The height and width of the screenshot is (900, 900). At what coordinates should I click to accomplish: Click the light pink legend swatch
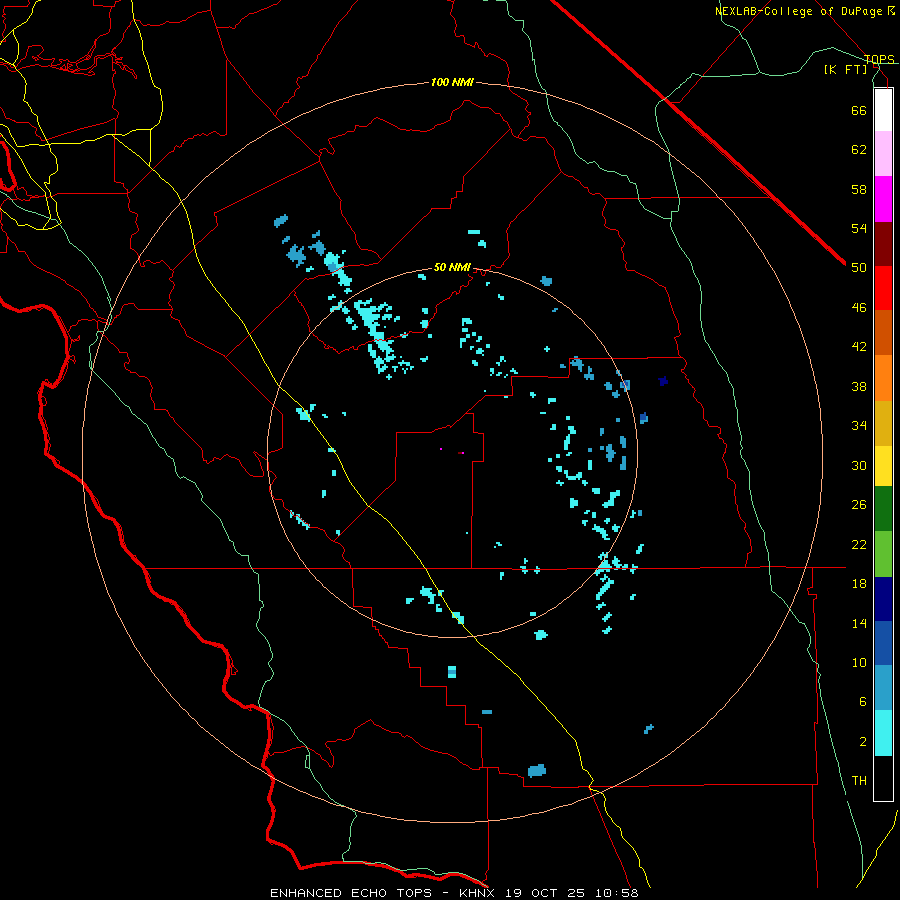coord(883,154)
